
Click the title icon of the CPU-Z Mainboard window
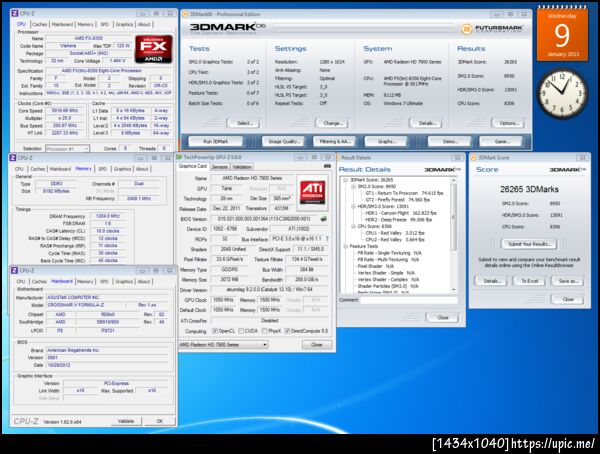click(14, 270)
